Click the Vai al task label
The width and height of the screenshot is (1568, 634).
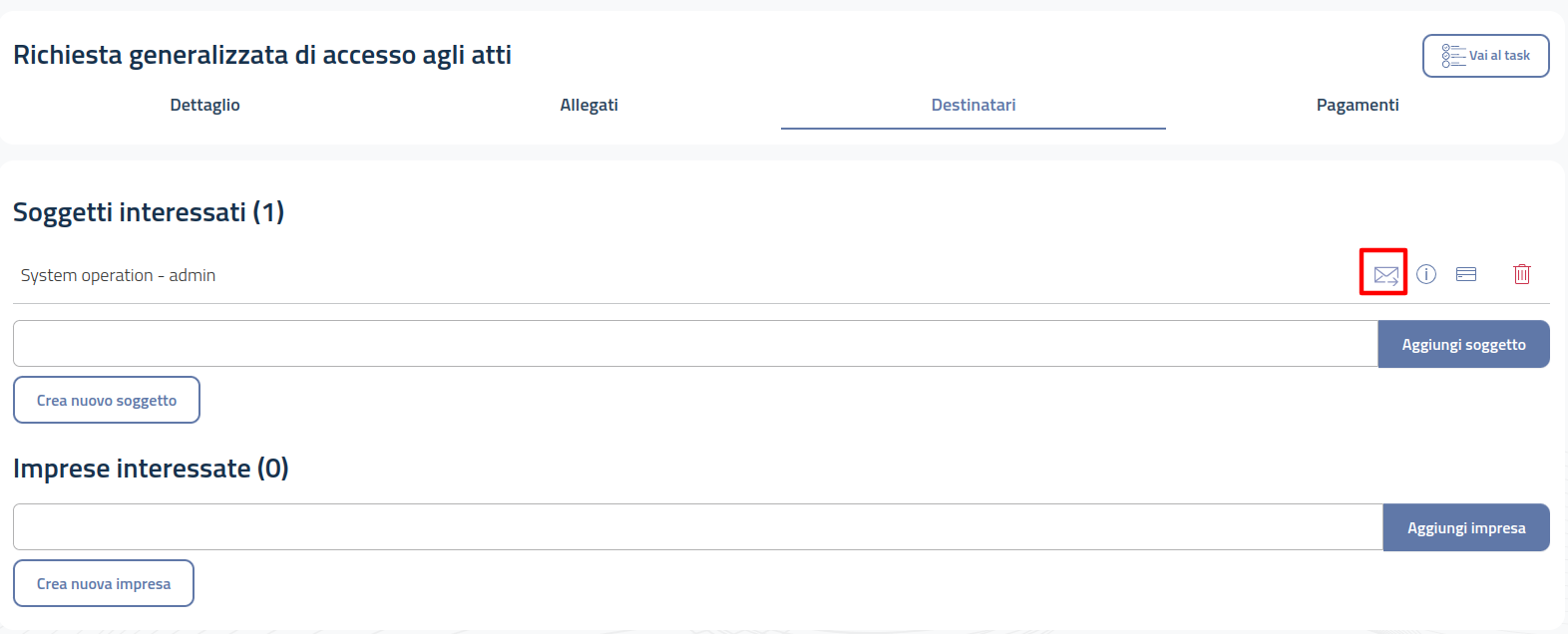[x=1499, y=56]
